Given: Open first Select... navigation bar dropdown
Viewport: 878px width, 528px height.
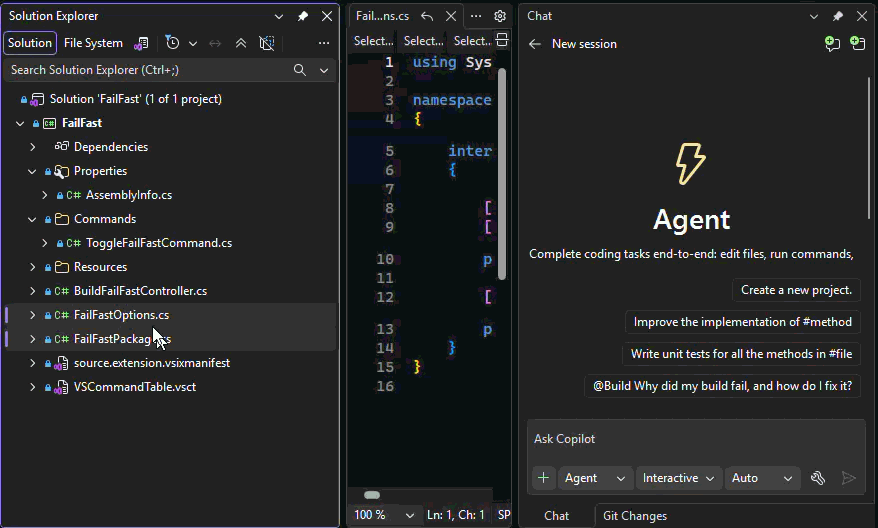Looking at the screenshot, I should click(x=373, y=41).
